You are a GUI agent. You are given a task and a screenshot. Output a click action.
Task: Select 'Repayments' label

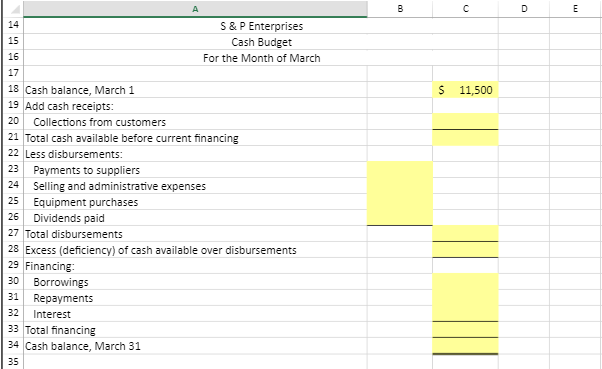pyautogui.click(x=63, y=298)
